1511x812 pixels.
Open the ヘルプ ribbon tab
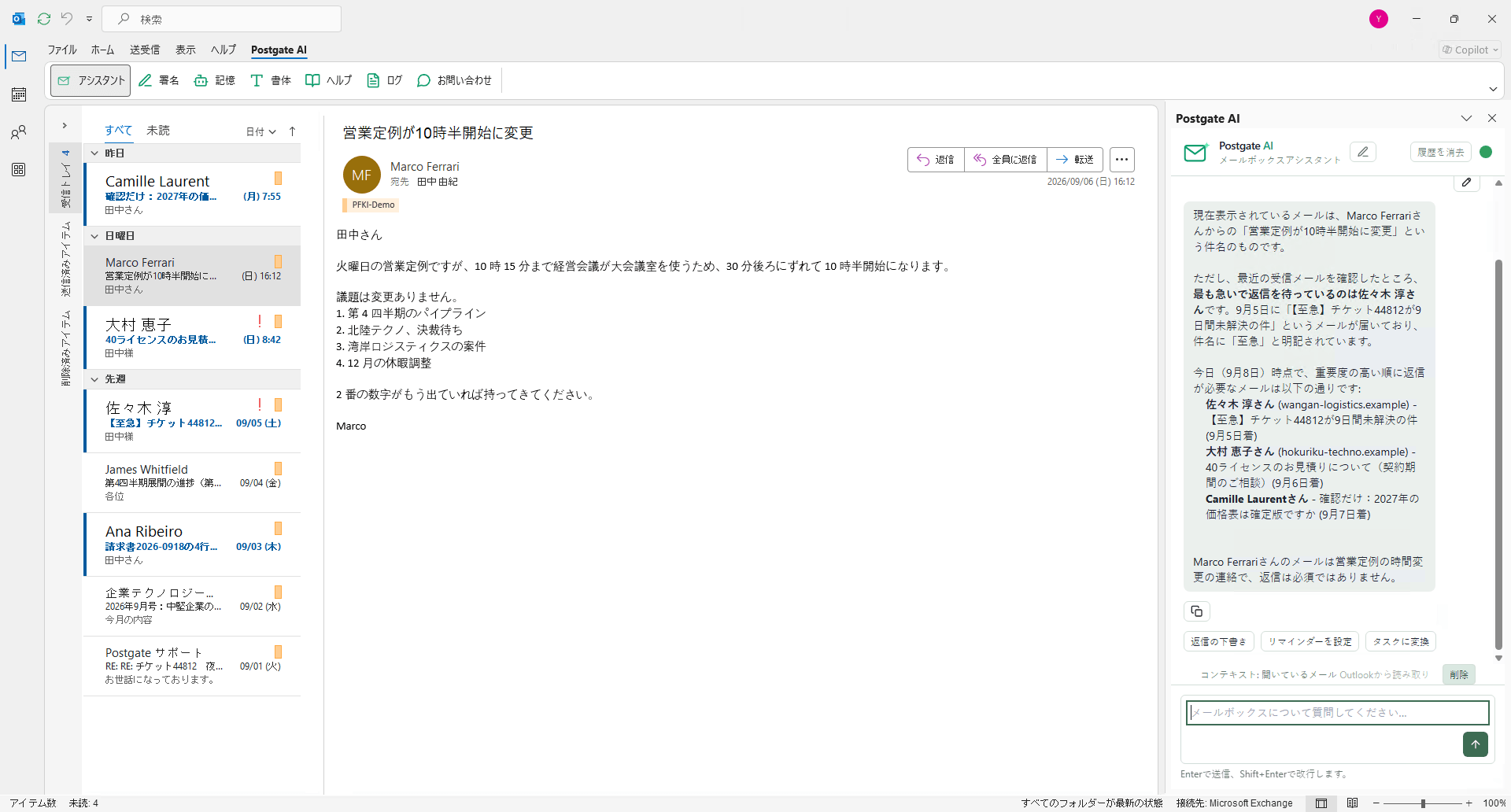pos(224,50)
